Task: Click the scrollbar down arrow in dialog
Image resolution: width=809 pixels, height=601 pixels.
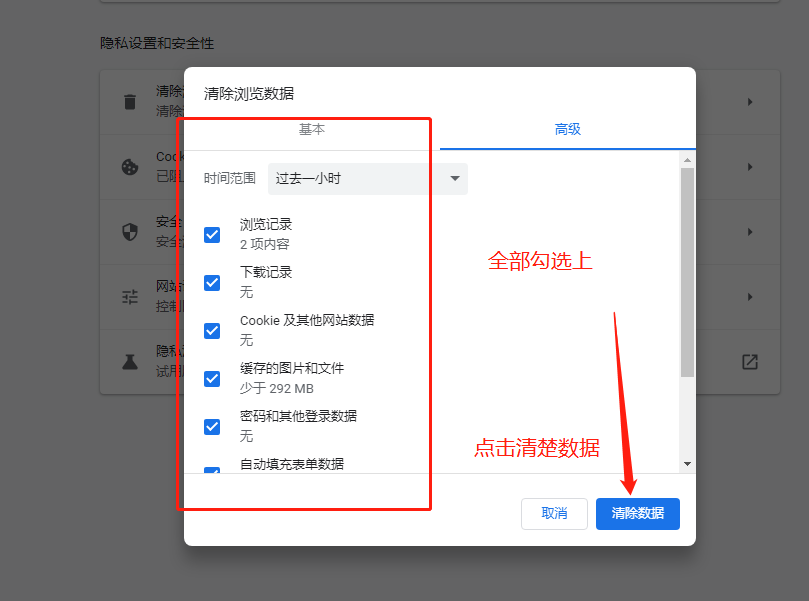Action: point(687,464)
